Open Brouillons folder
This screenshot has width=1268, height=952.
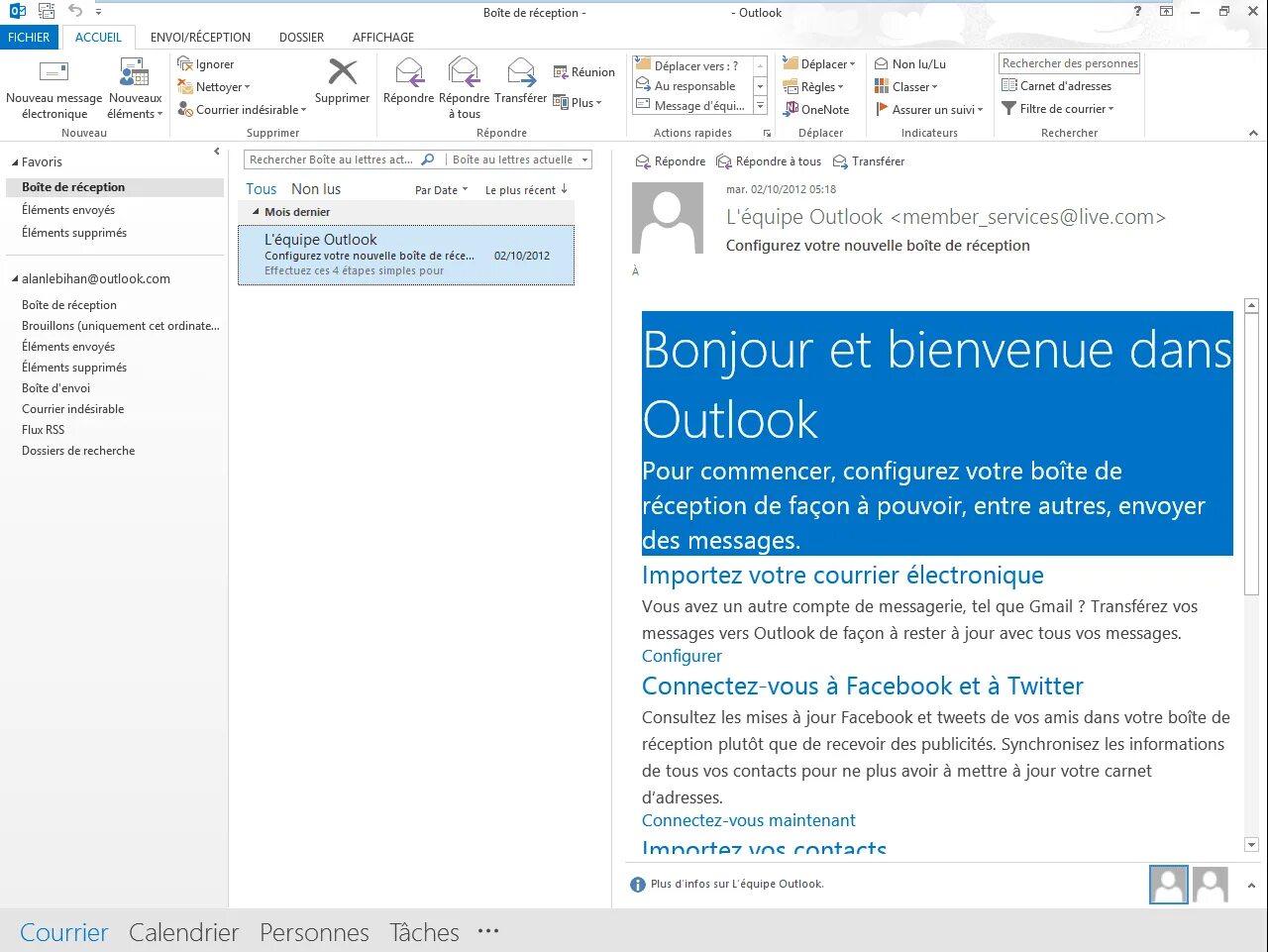tap(120, 326)
